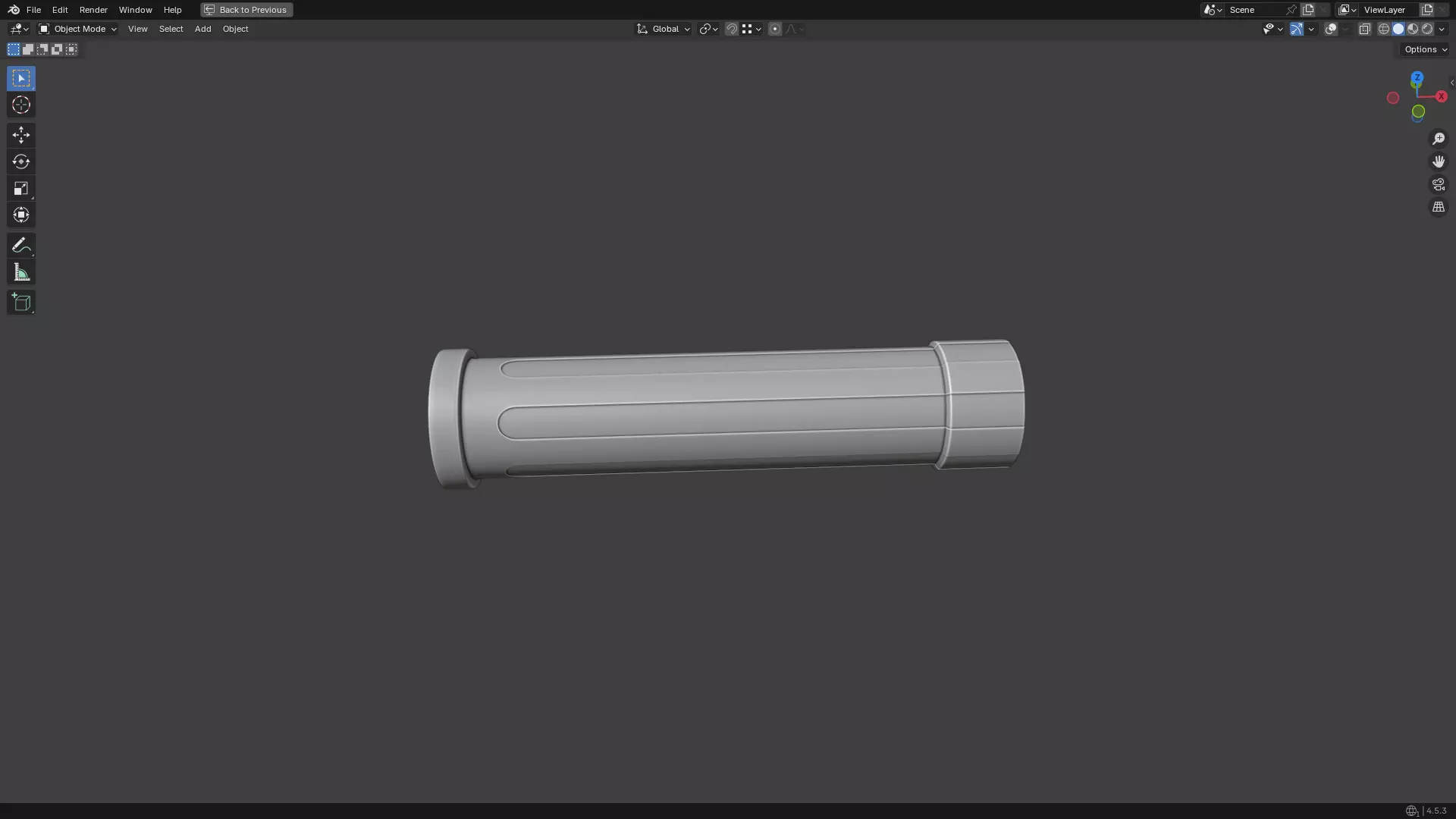
Task: Click the negative X axis gizmo dot
Action: click(x=1393, y=98)
